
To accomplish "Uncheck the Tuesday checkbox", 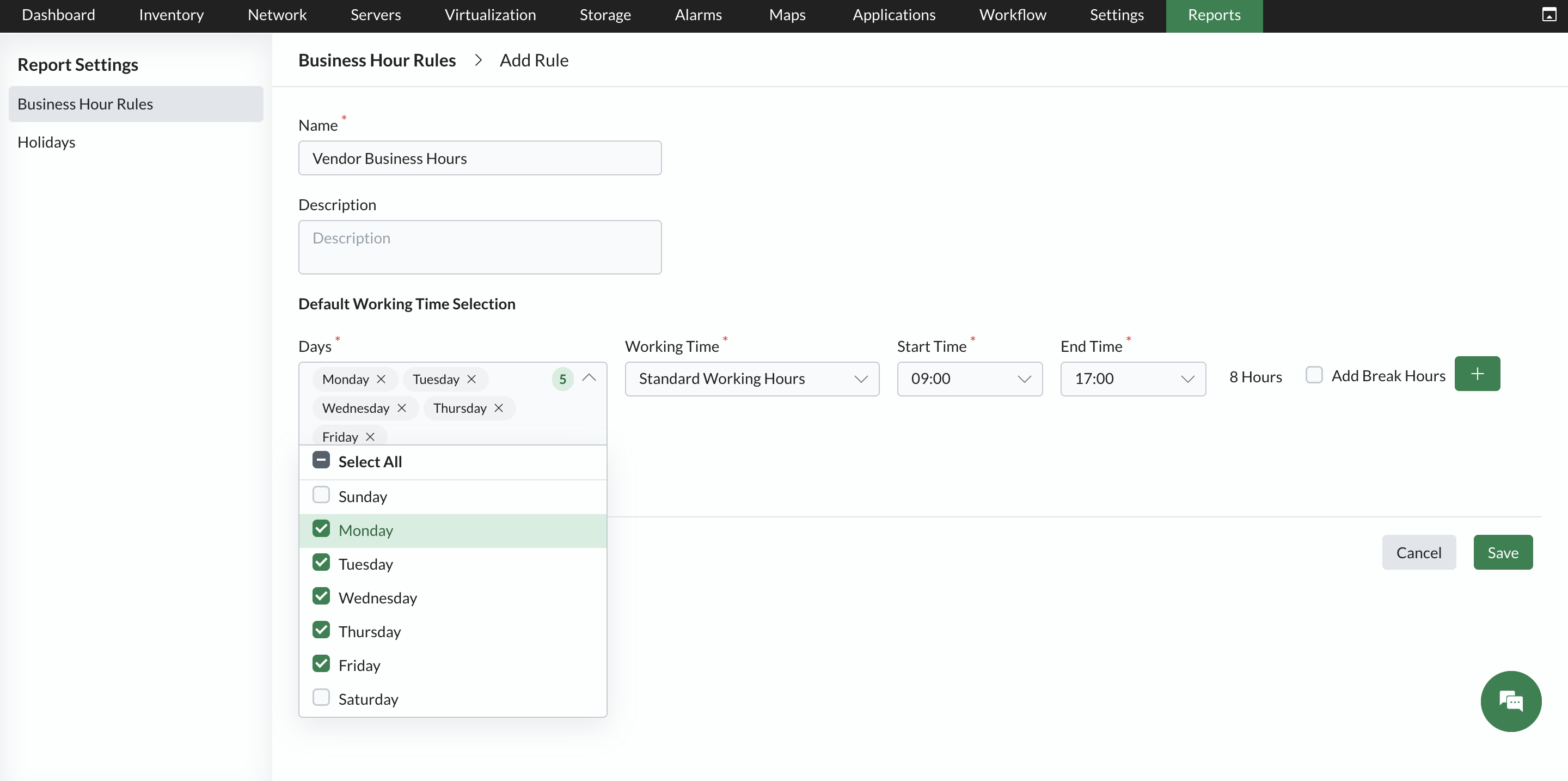I will click(321, 563).
